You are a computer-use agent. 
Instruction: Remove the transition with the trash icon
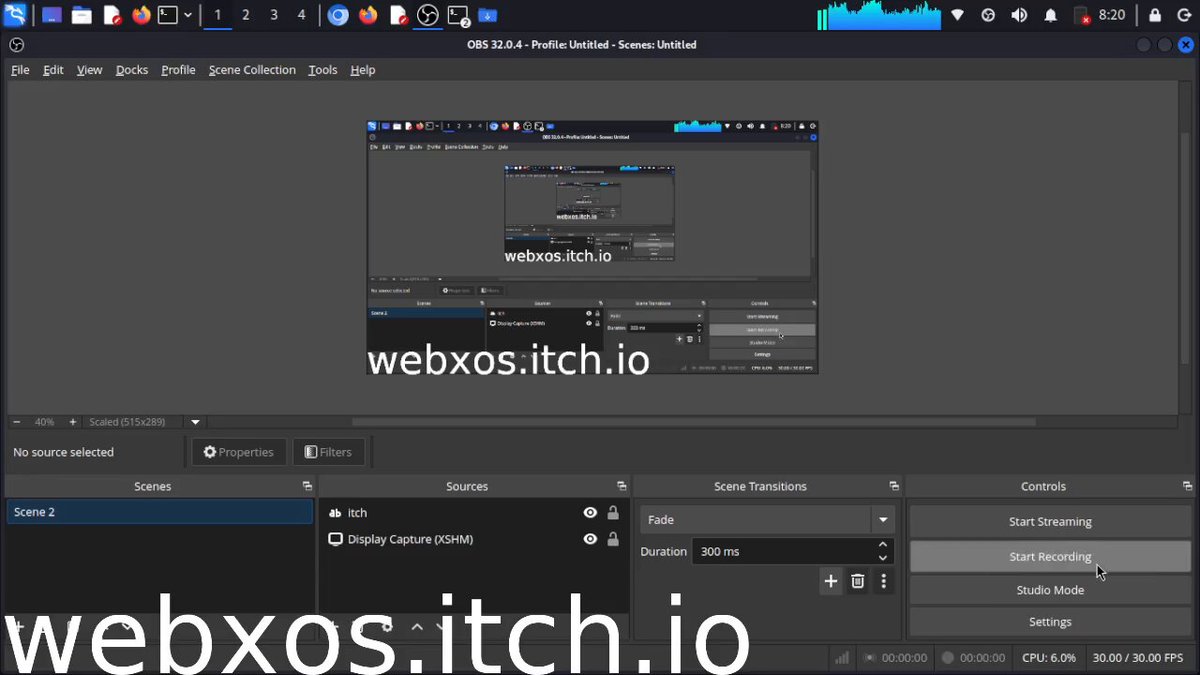858,581
